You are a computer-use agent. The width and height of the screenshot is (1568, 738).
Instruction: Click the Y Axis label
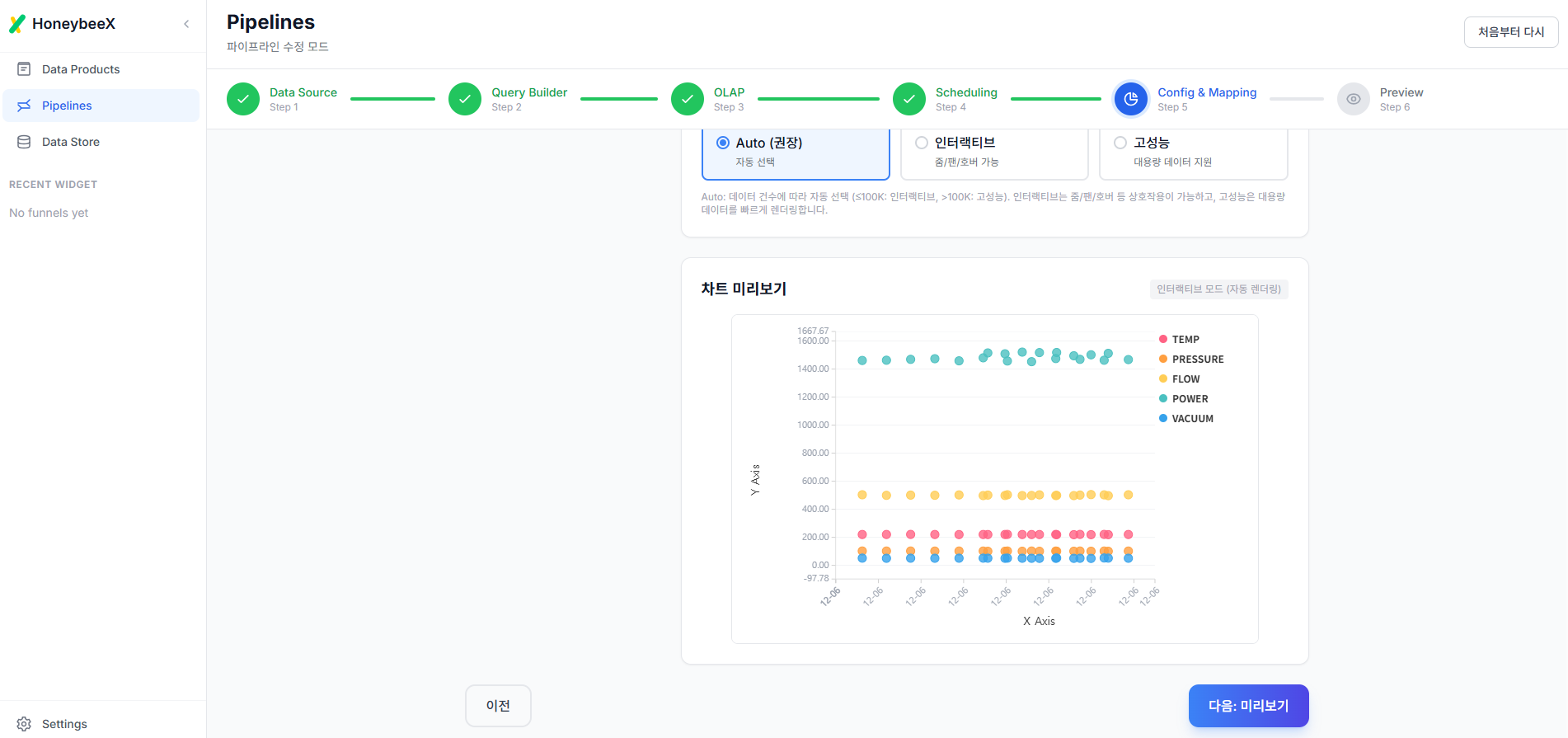pyautogui.click(x=755, y=480)
